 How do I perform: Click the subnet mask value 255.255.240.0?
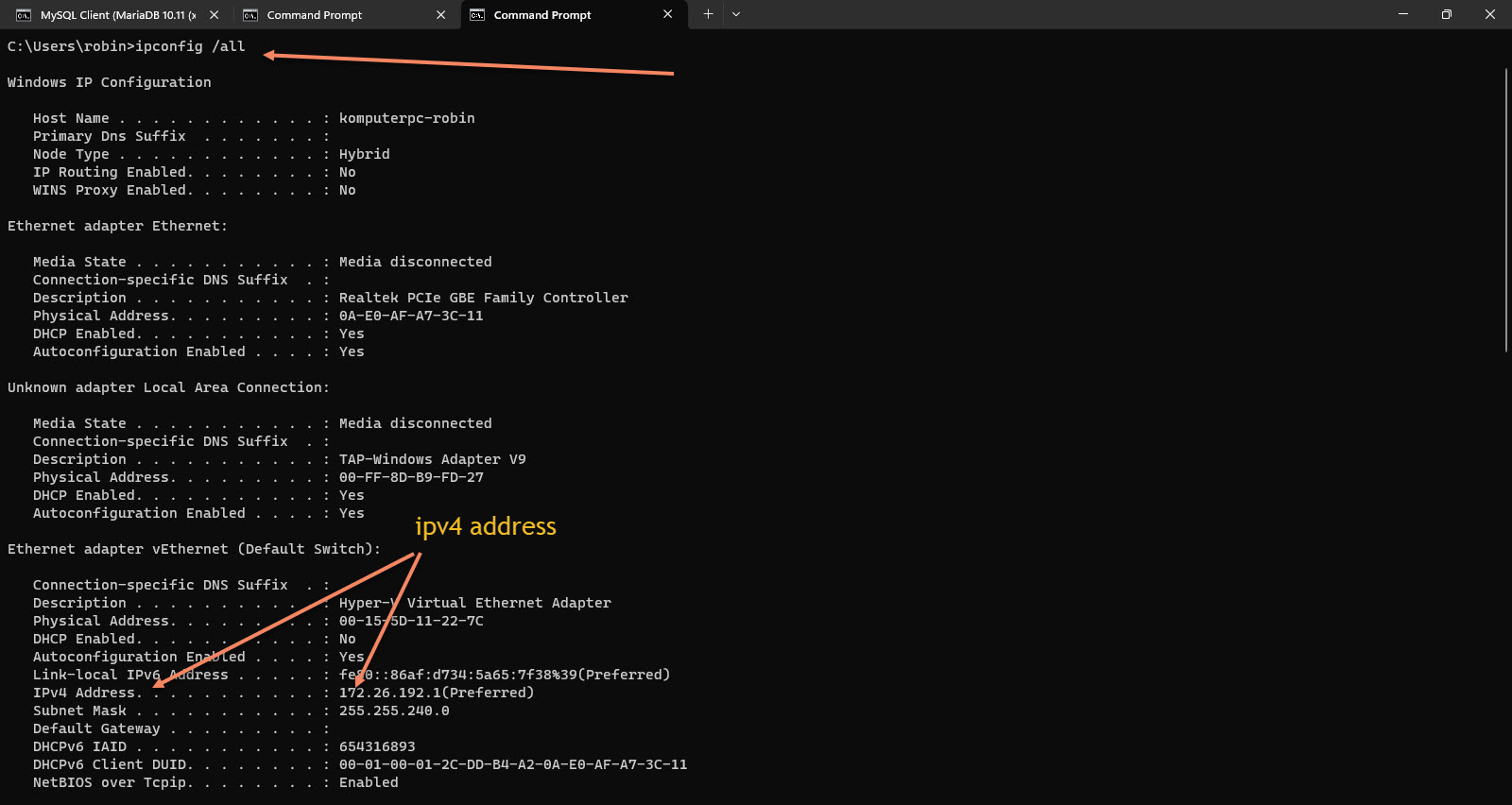coord(394,711)
